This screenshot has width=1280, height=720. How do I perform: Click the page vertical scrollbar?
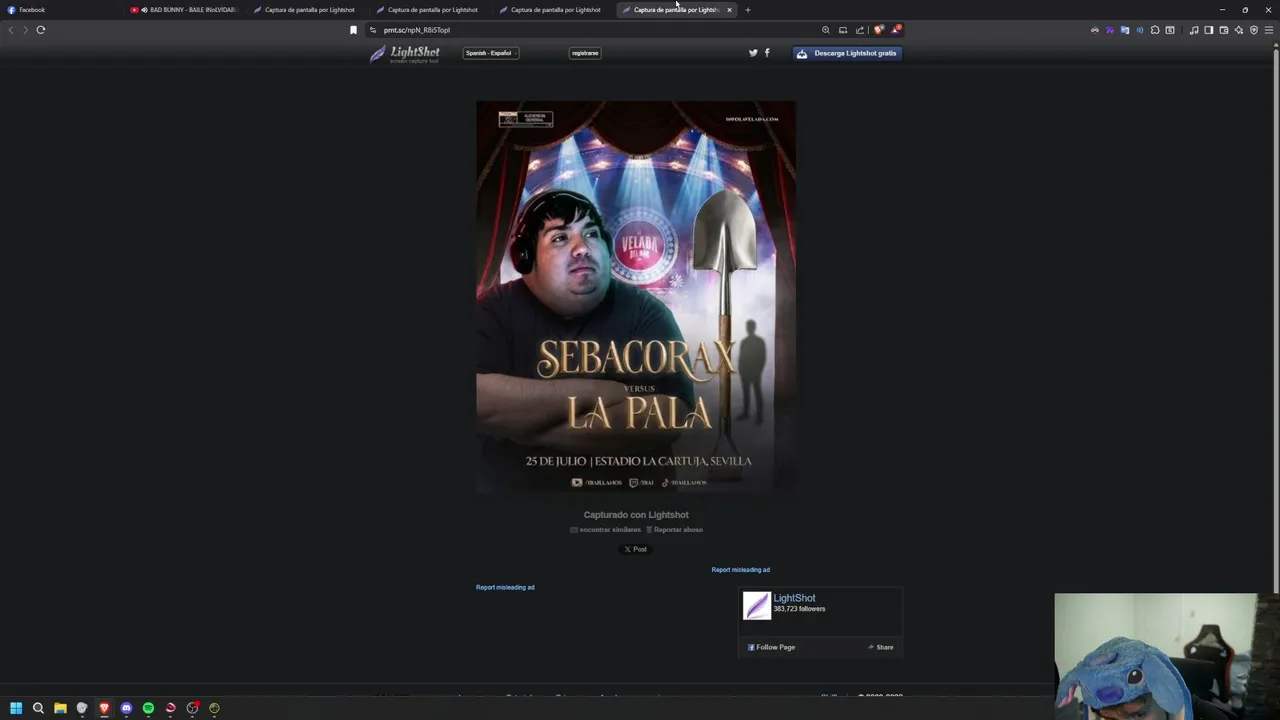(x=1276, y=320)
